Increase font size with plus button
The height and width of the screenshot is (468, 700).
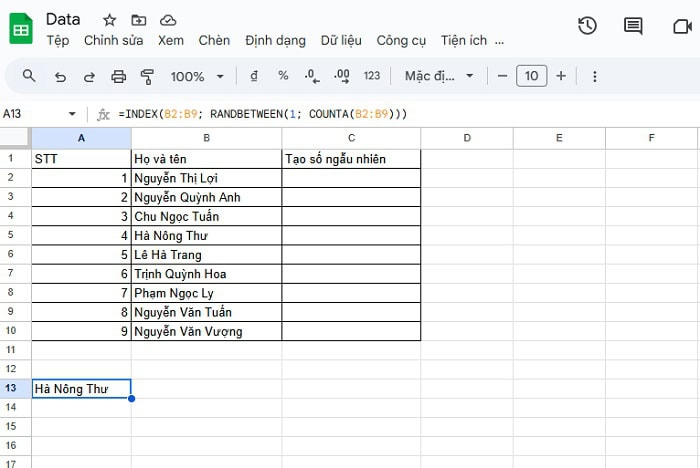(561, 76)
